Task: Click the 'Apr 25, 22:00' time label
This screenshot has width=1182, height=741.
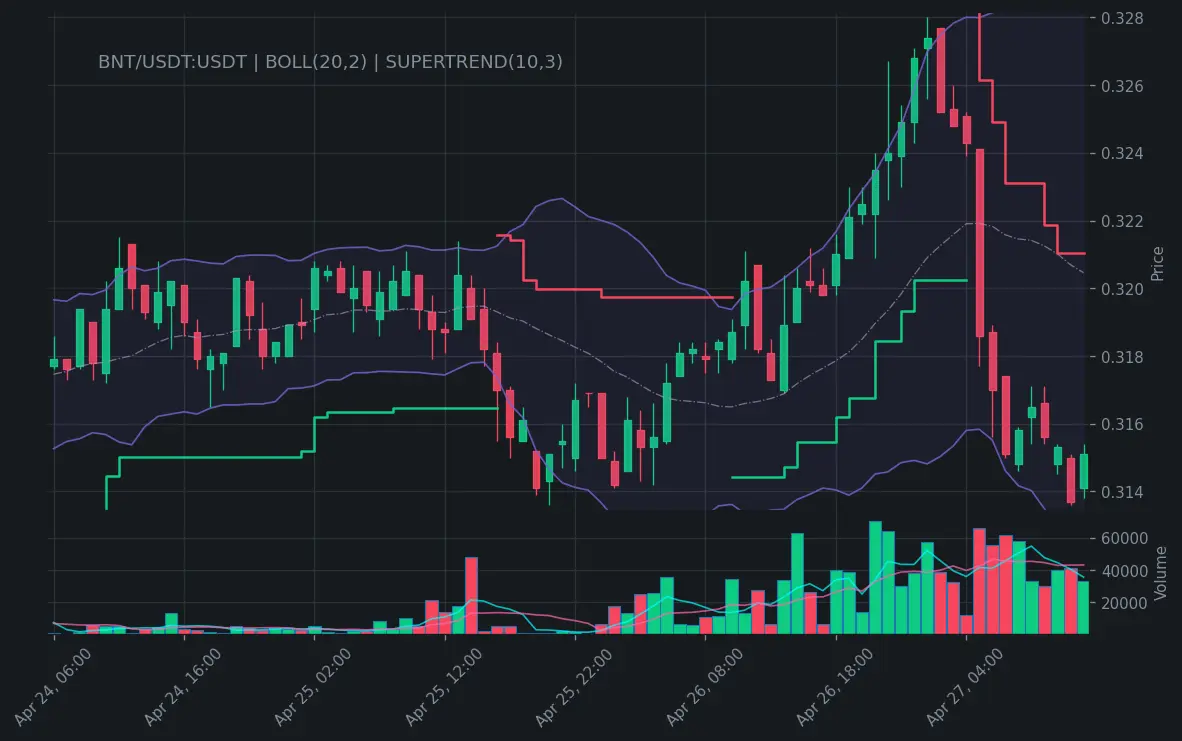Action: (574, 687)
